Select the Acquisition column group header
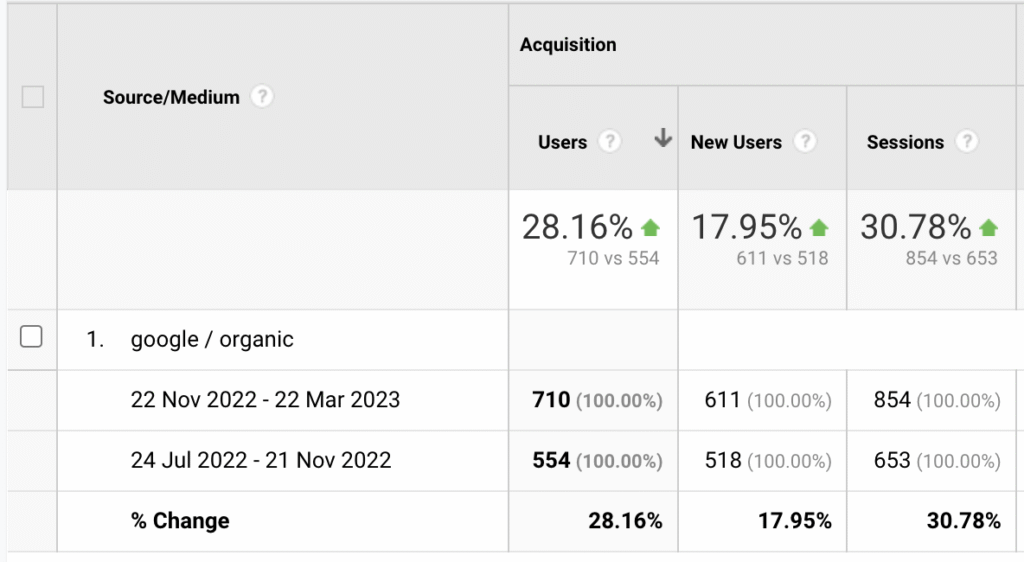The height and width of the screenshot is (562, 1024). (x=568, y=45)
